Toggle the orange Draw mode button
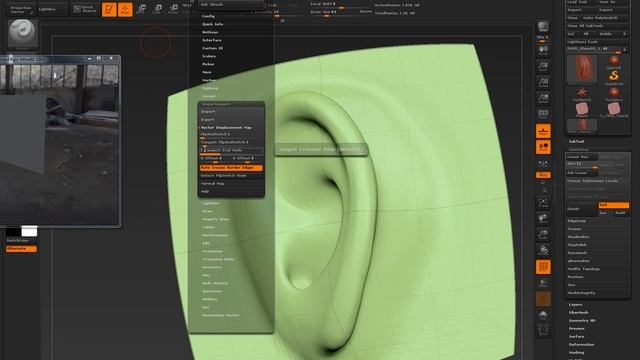The image size is (640, 360). (125, 9)
